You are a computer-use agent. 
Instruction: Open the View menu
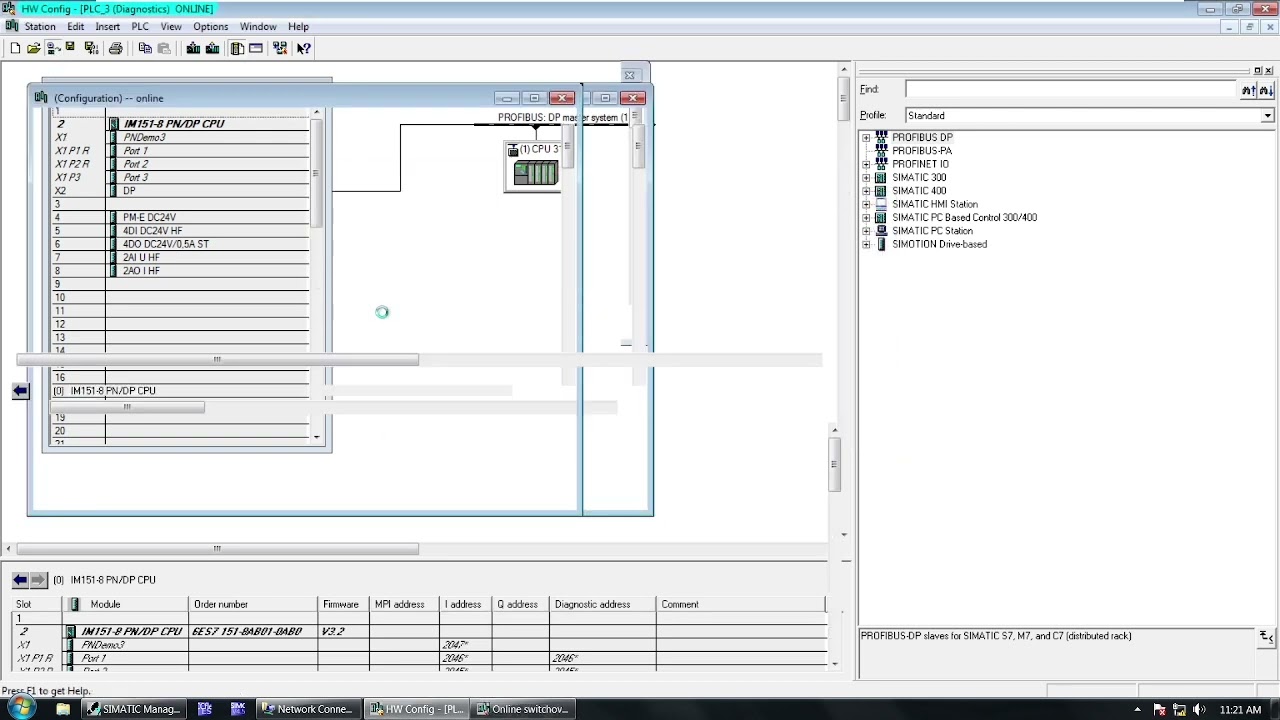[x=171, y=27]
